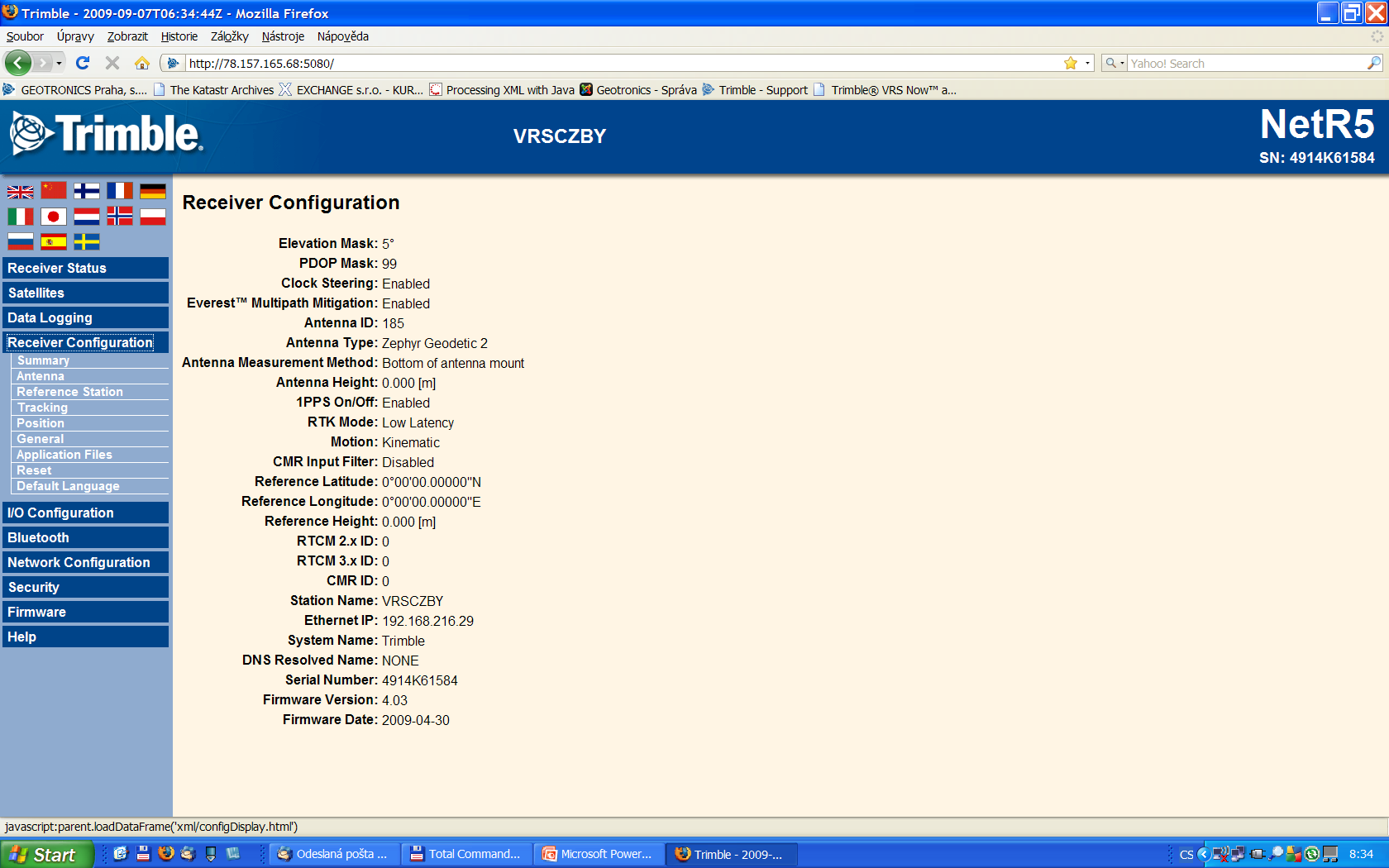Open the Tracking submenu link
Viewport: 1389px width, 868px height.
[x=42, y=408]
